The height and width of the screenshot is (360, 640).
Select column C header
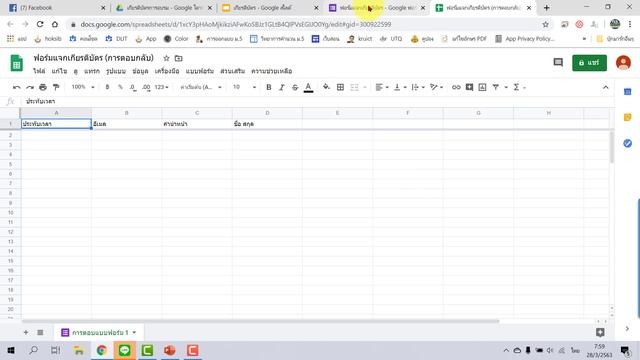coord(197,113)
